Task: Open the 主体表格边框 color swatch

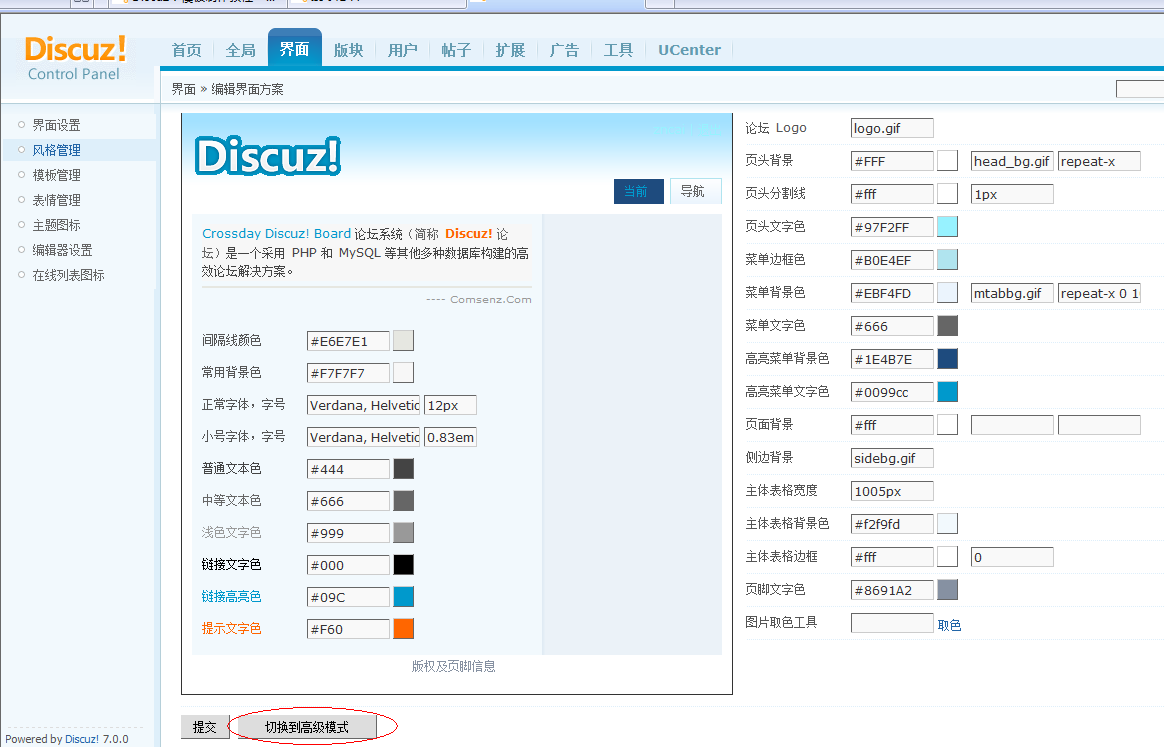Action: click(x=947, y=556)
